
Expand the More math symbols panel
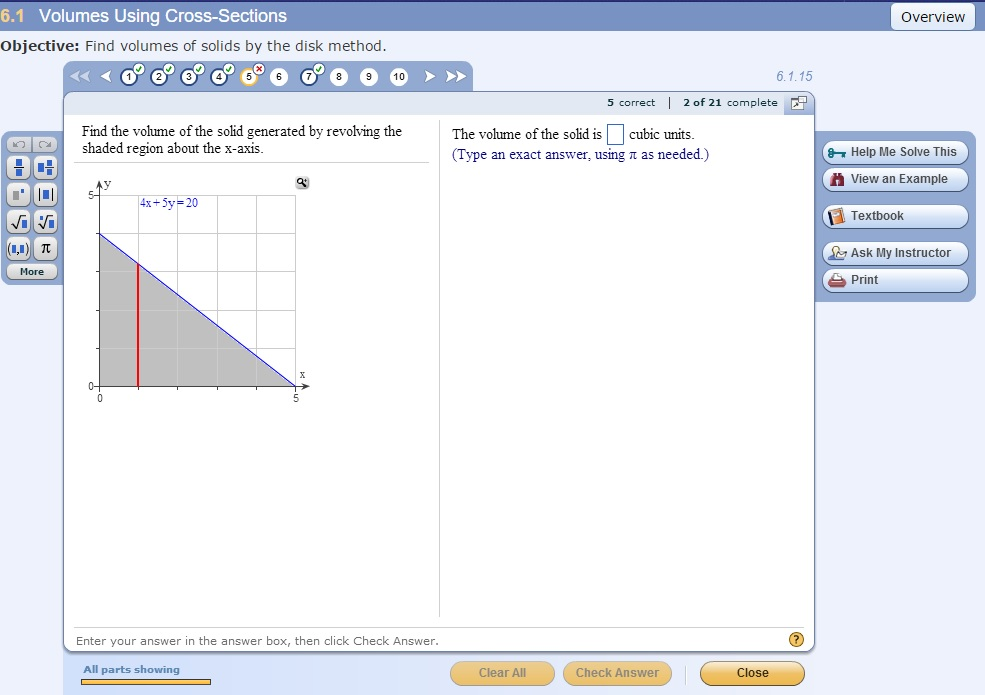pos(30,271)
